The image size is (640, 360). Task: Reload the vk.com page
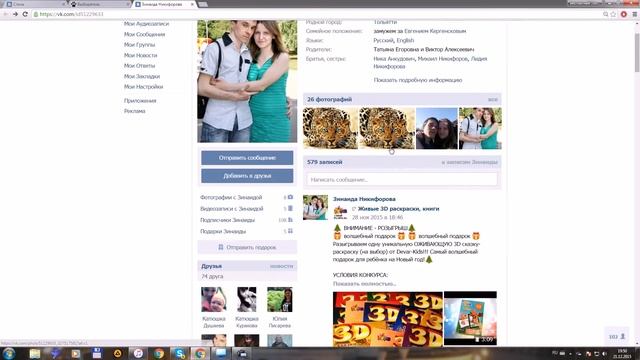(x=25, y=14)
